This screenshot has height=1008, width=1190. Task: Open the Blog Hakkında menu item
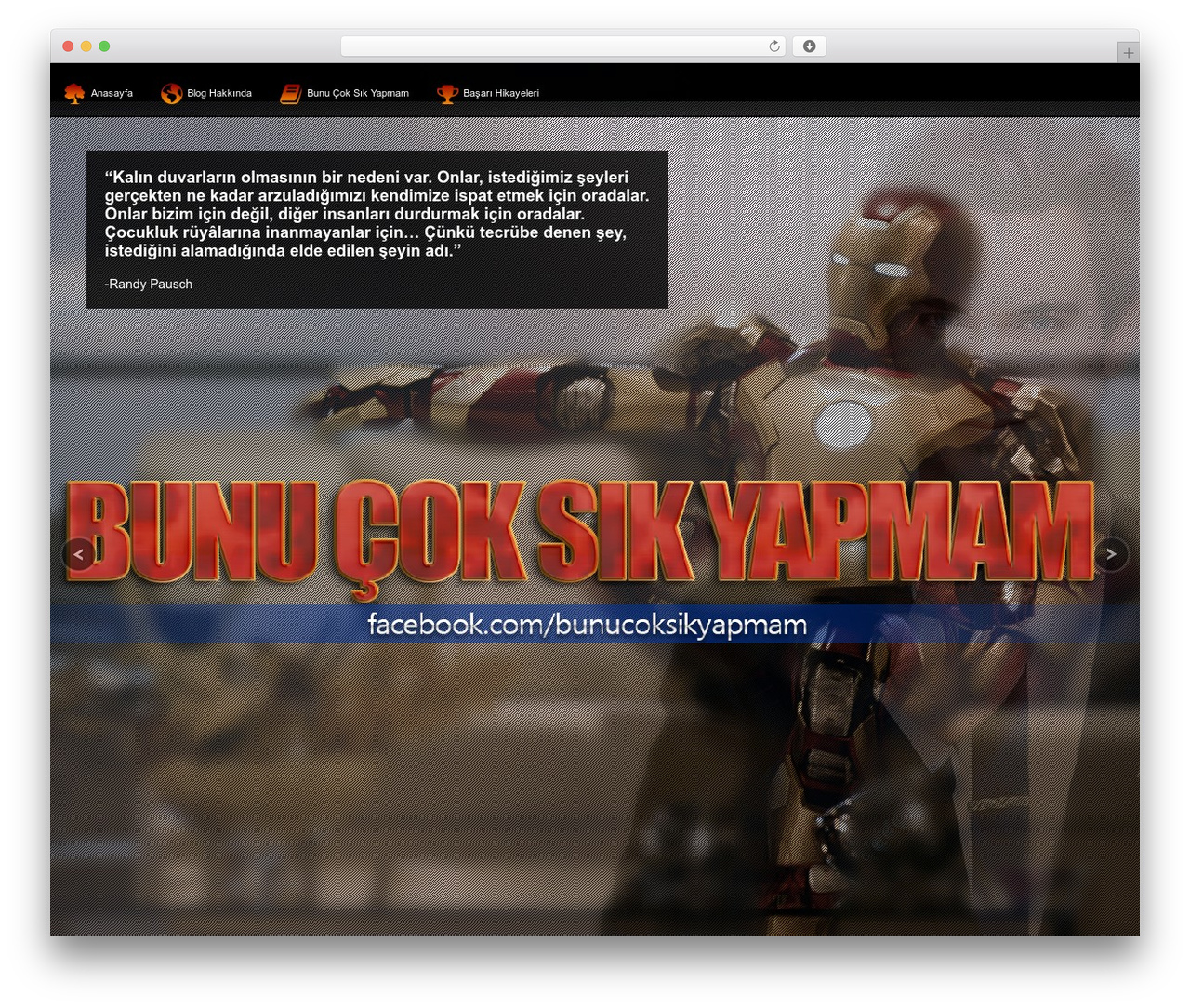coord(219,93)
